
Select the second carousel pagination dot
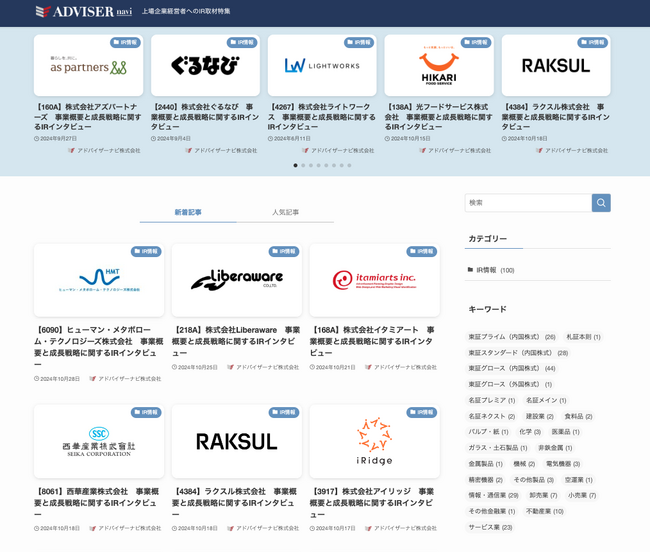303,165
